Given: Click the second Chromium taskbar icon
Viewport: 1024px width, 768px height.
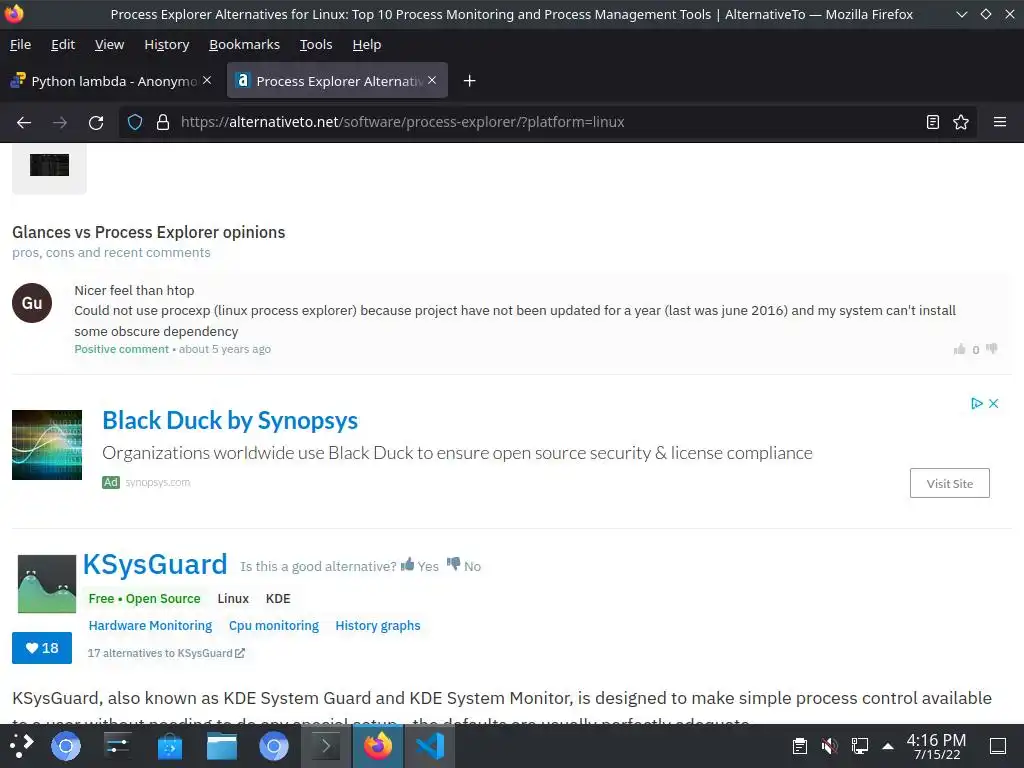Looking at the screenshot, I should click(x=274, y=746).
